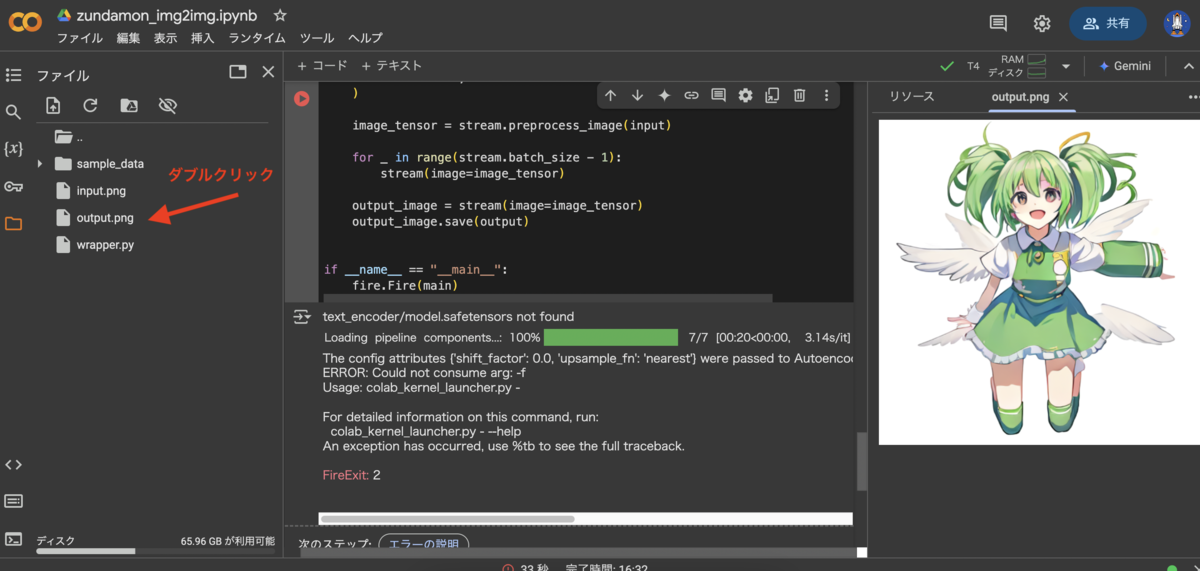Click the horizontal scrollbar under output
This screenshot has height=571, width=1200.
[x=447, y=519]
